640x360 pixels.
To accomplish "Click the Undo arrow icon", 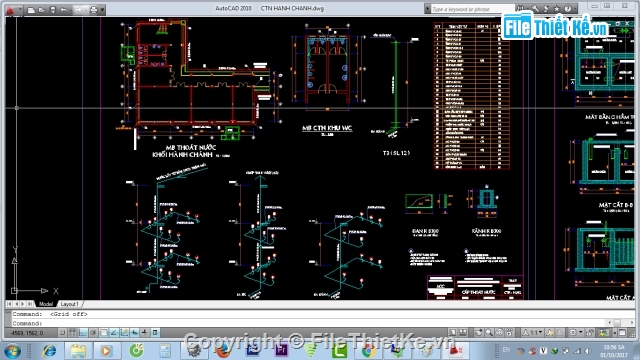I will coord(64,10).
